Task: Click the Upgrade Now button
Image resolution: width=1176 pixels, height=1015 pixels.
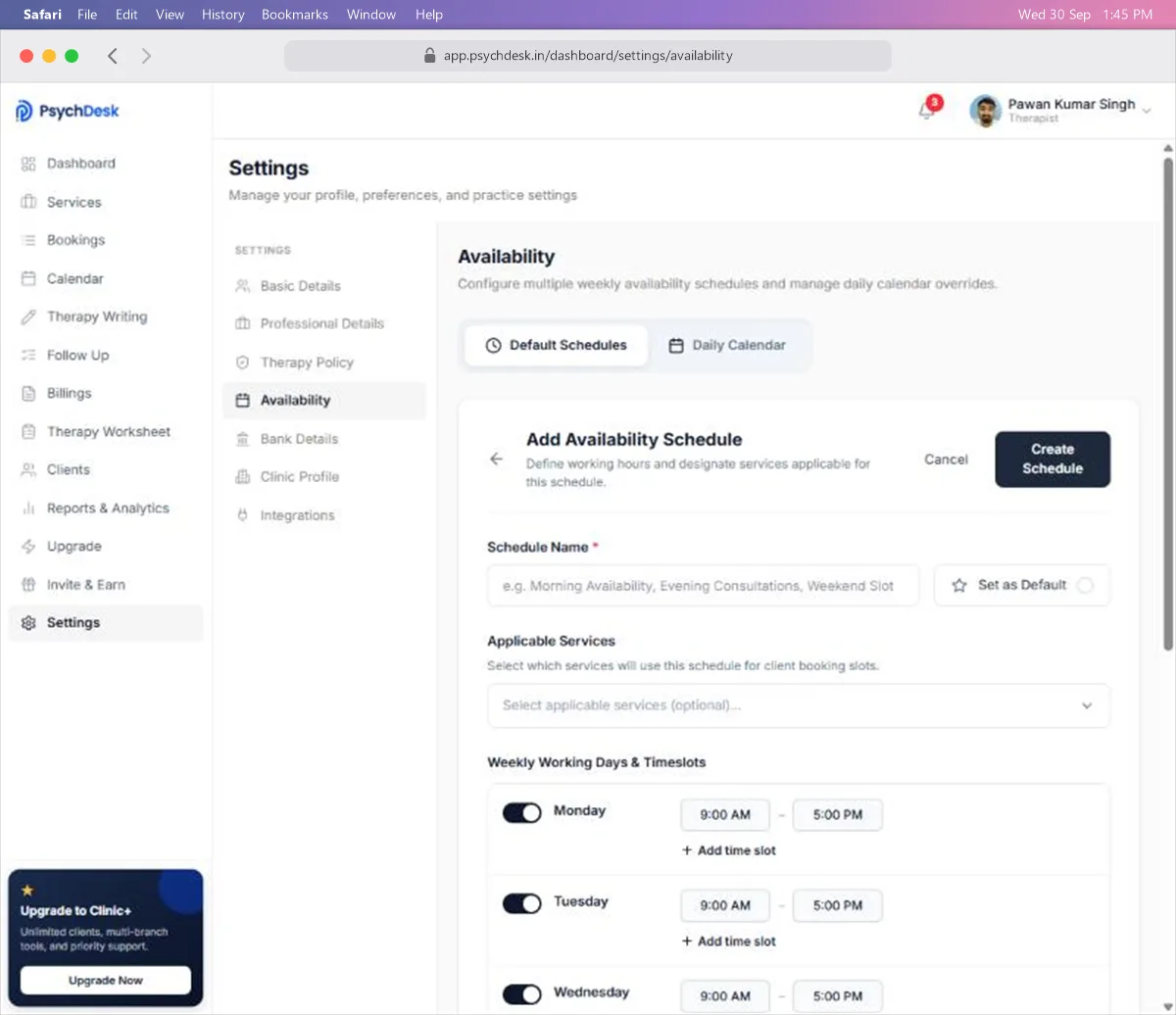Action: (x=106, y=980)
